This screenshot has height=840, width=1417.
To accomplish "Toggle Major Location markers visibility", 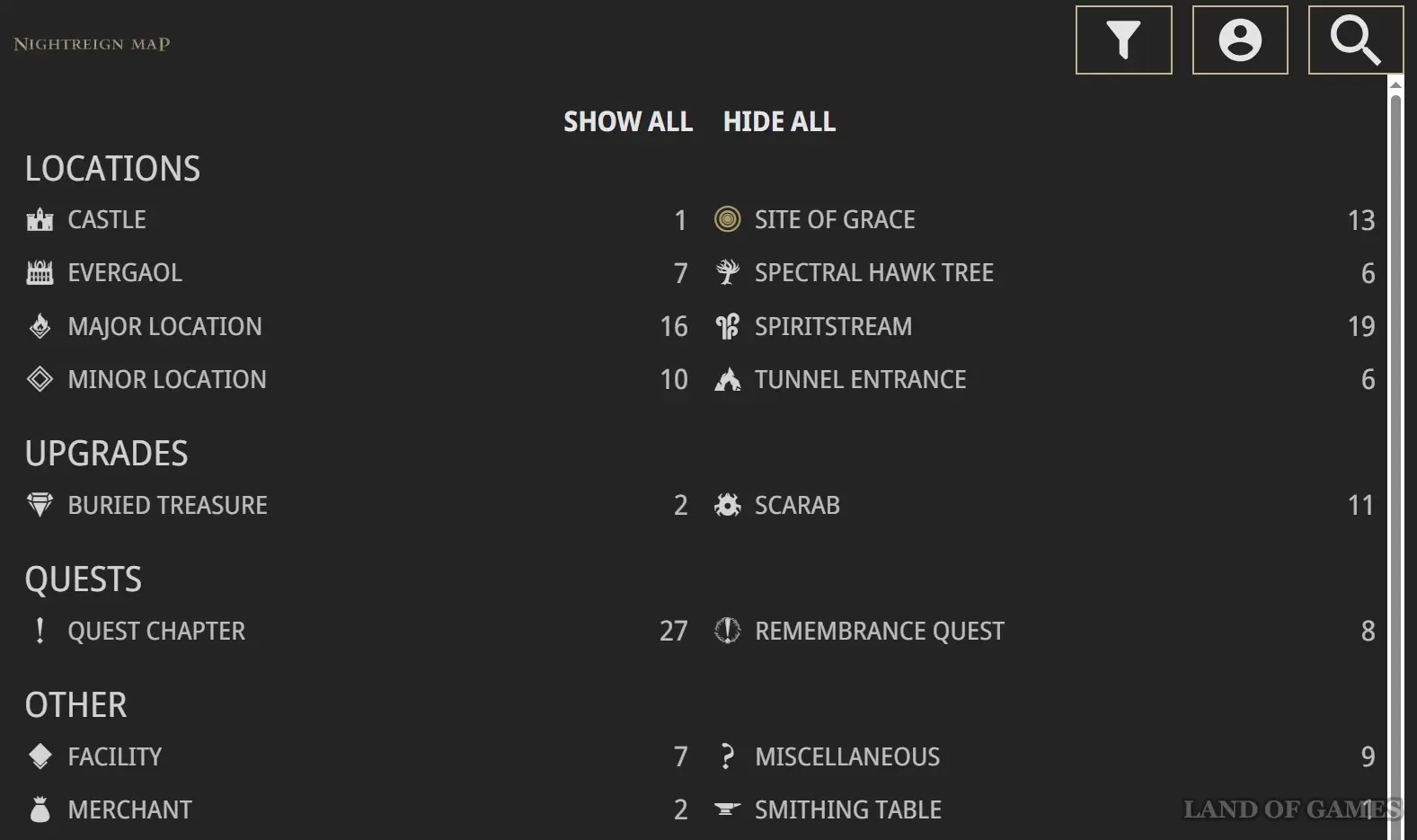I will pyautogui.click(x=357, y=326).
